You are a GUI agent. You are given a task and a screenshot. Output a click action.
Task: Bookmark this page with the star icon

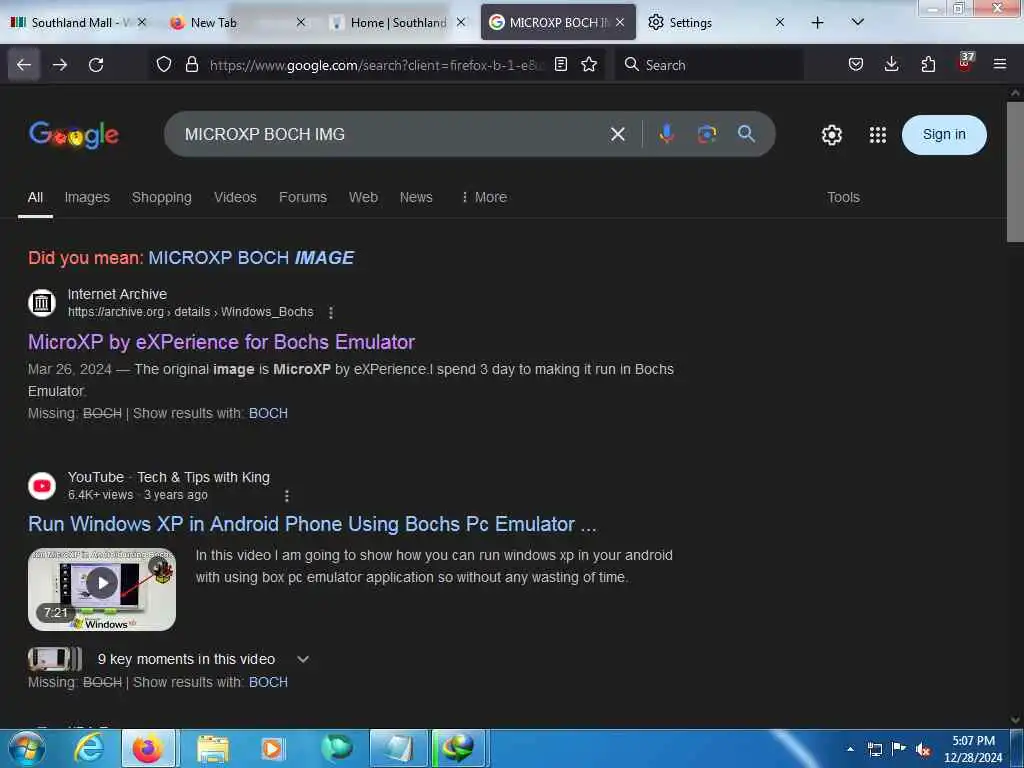(589, 64)
